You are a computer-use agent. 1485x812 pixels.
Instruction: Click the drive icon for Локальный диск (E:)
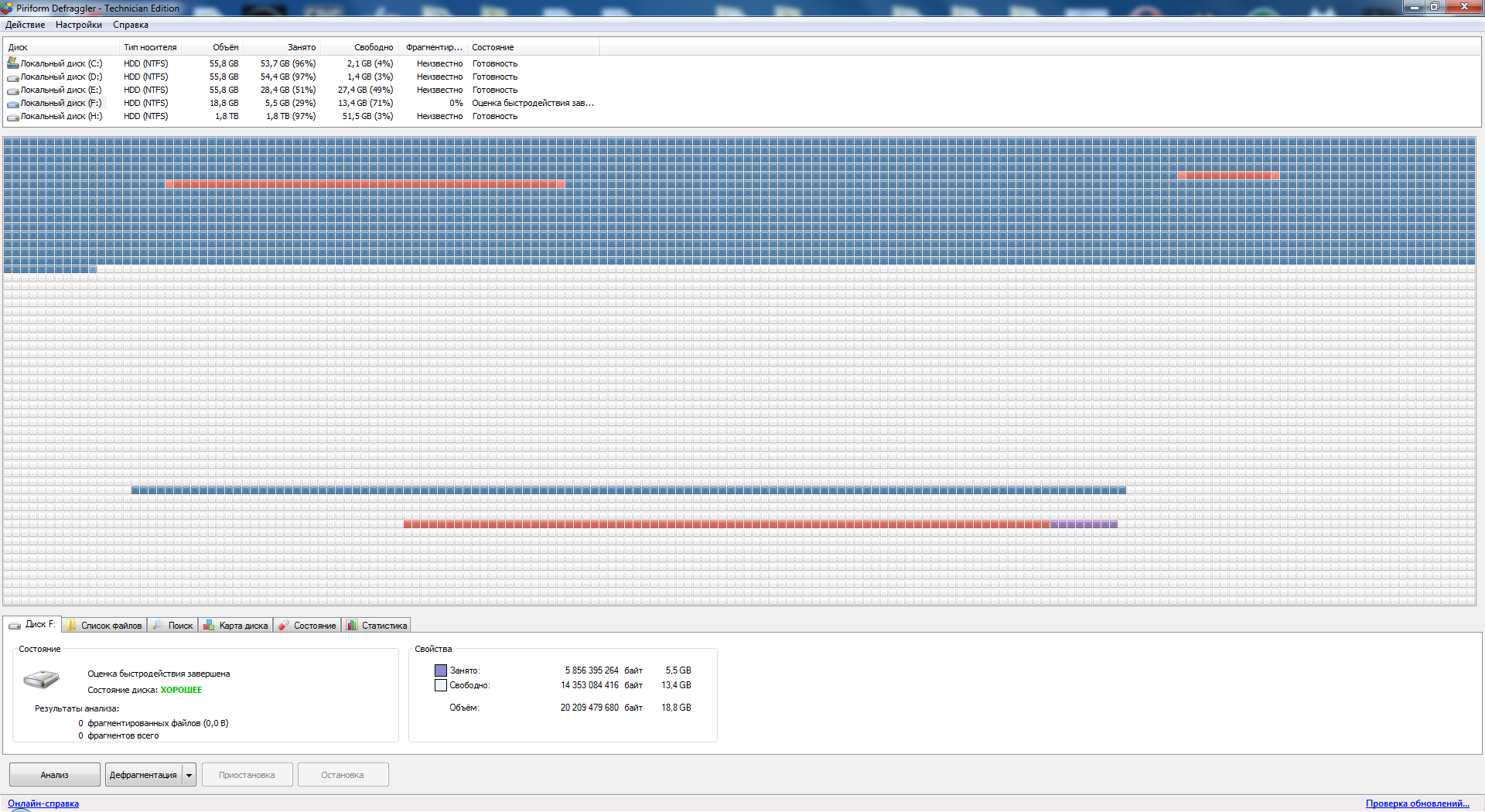pyautogui.click(x=13, y=90)
